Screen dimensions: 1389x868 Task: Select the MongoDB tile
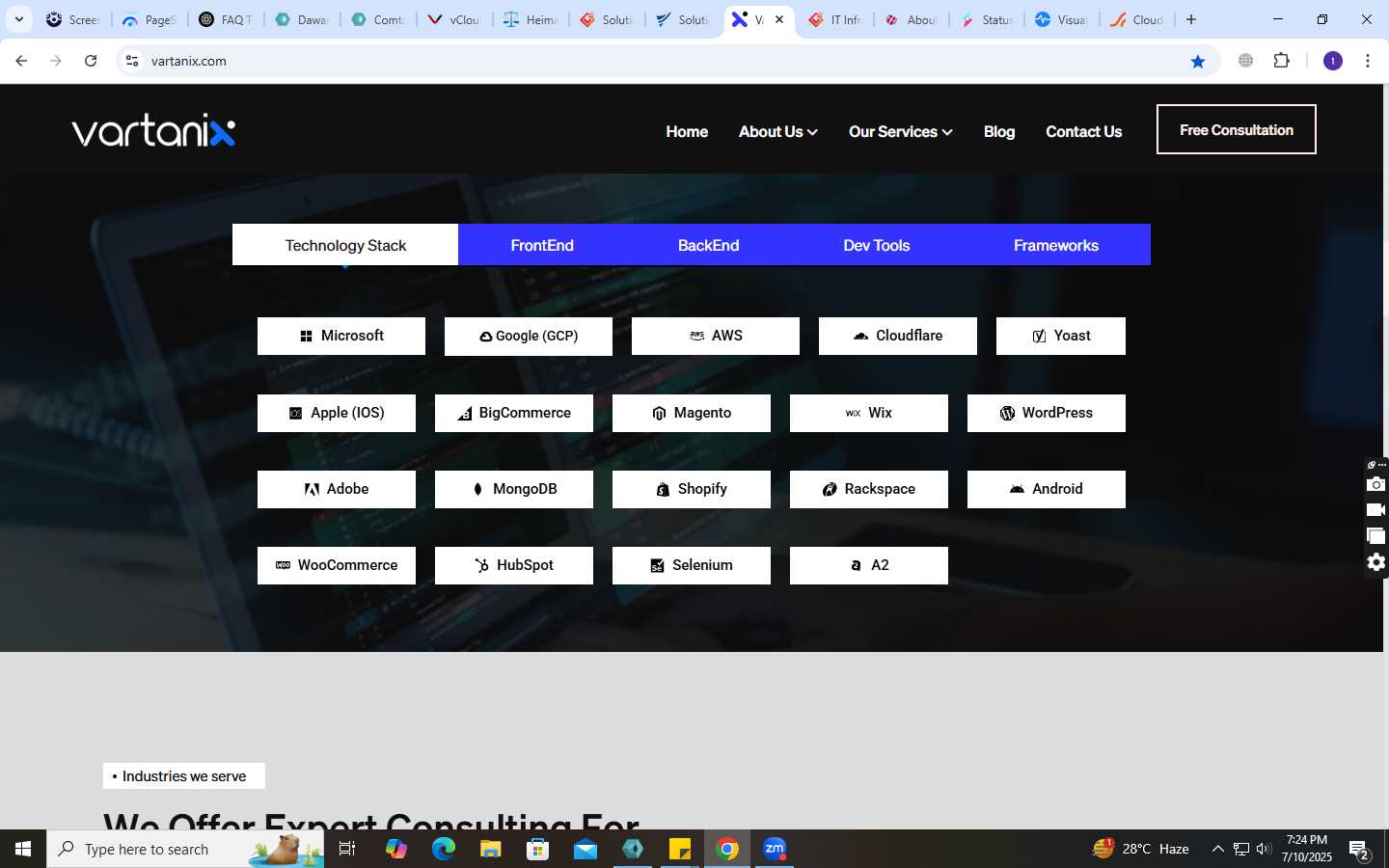click(x=514, y=489)
